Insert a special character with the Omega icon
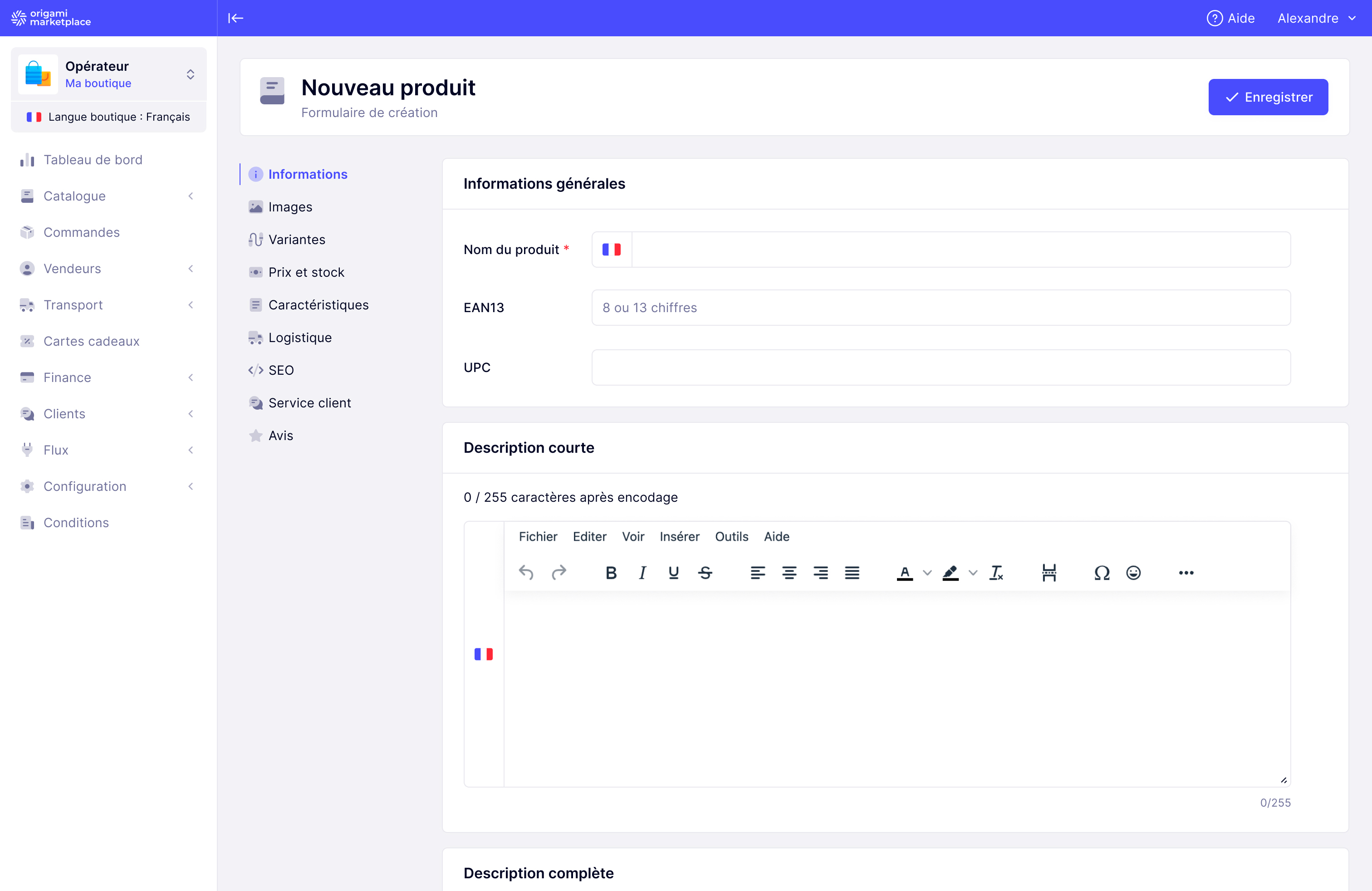This screenshot has height=891, width=1372. click(1101, 572)
